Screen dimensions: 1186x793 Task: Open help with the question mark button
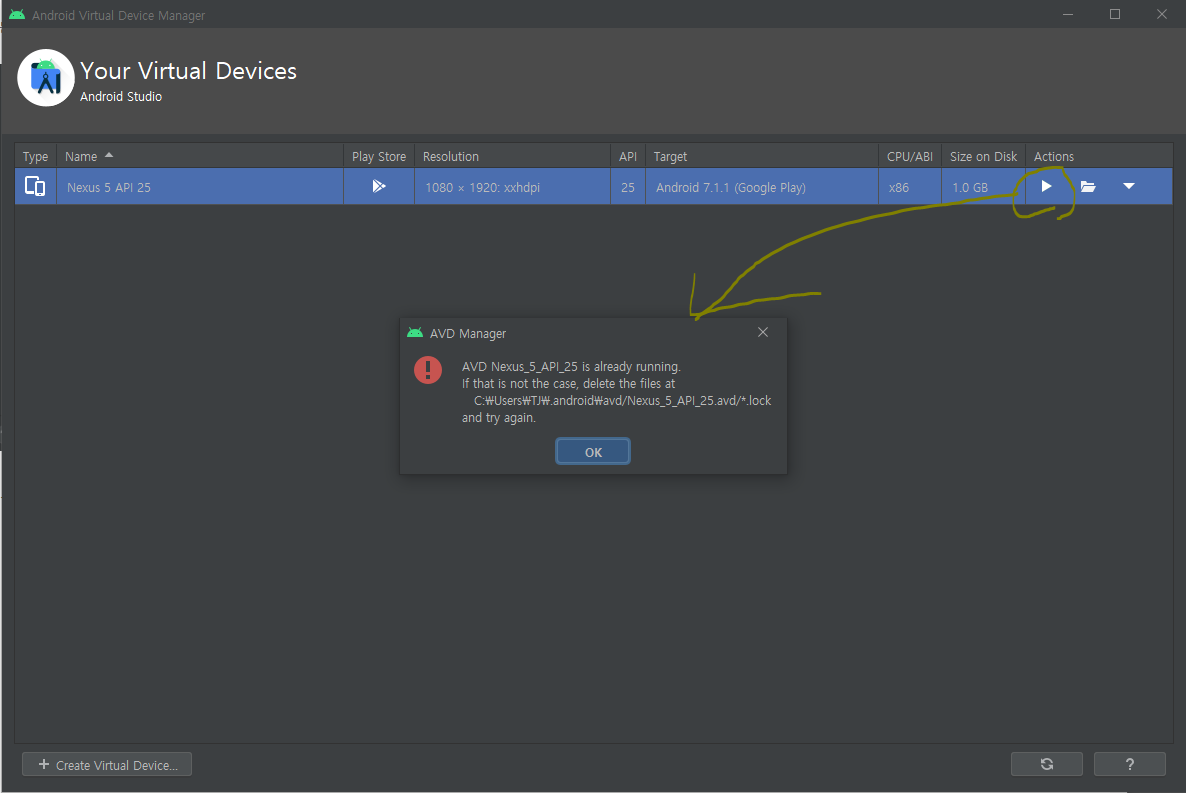coord(1129,764)
